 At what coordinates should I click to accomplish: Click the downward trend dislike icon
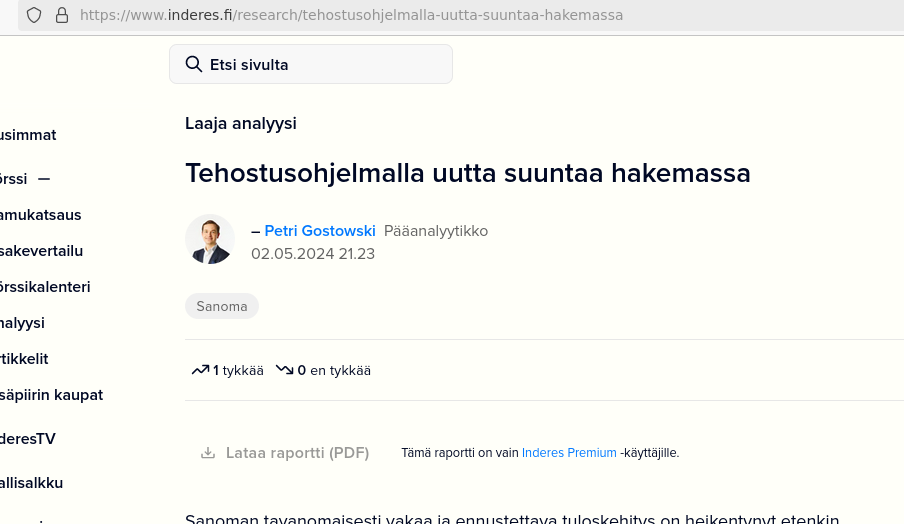coord(285,370)
